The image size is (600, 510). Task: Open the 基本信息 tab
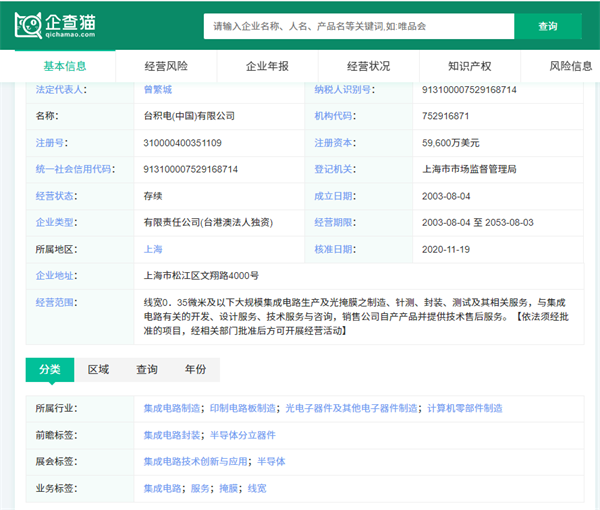point(65,66)
